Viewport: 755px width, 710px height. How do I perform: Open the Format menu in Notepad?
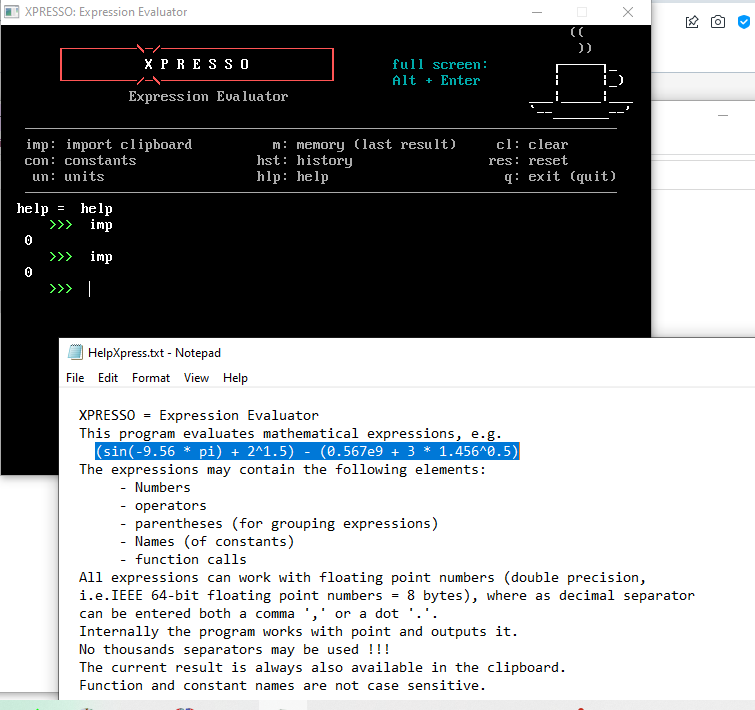(x=151, y=378)
